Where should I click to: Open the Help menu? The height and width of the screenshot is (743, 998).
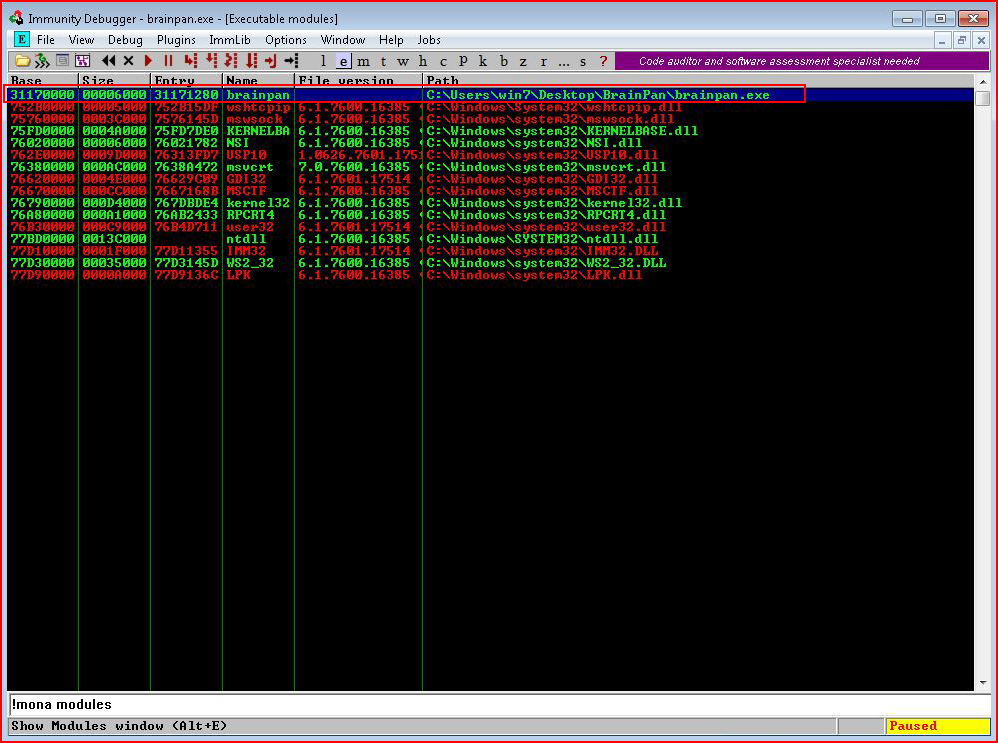pyautogui.click(x=391, y=39)
